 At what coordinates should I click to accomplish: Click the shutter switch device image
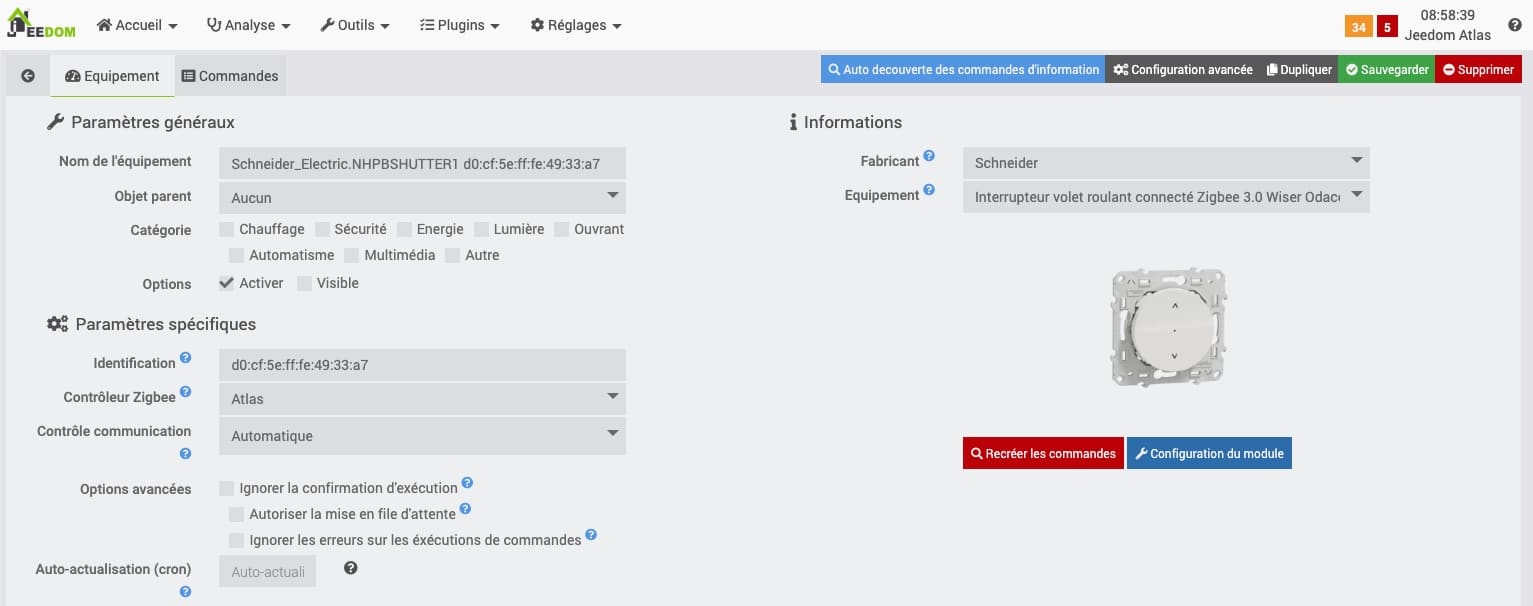coord(1168,327)
